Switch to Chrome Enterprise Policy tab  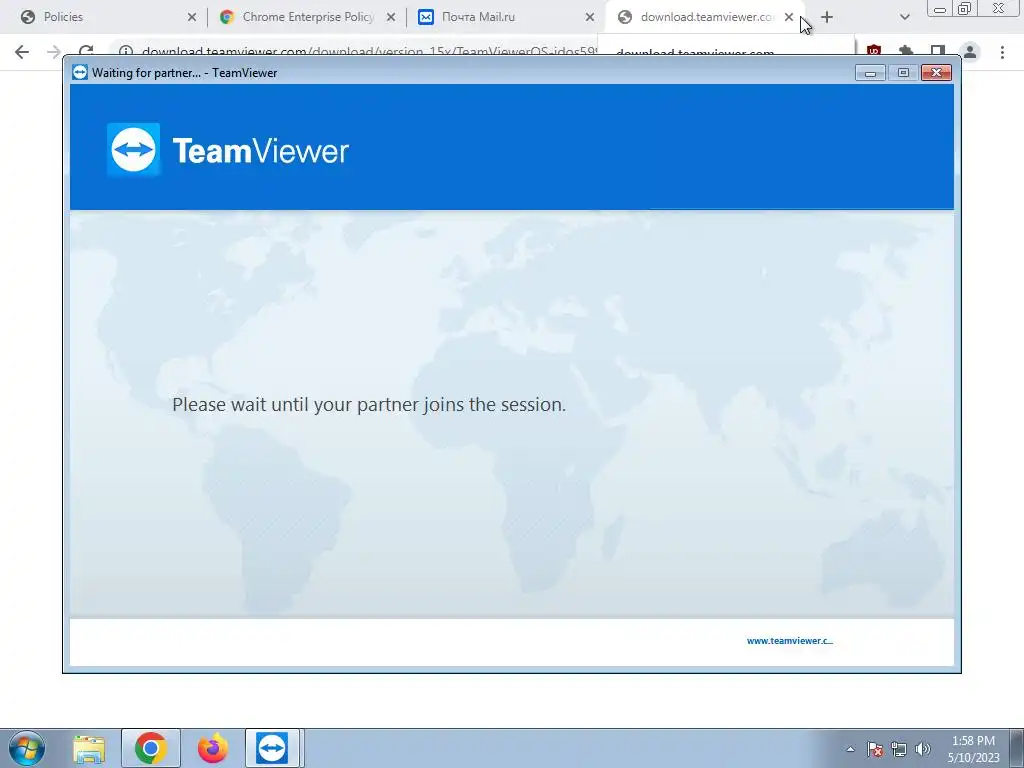(x=307, y=17)
